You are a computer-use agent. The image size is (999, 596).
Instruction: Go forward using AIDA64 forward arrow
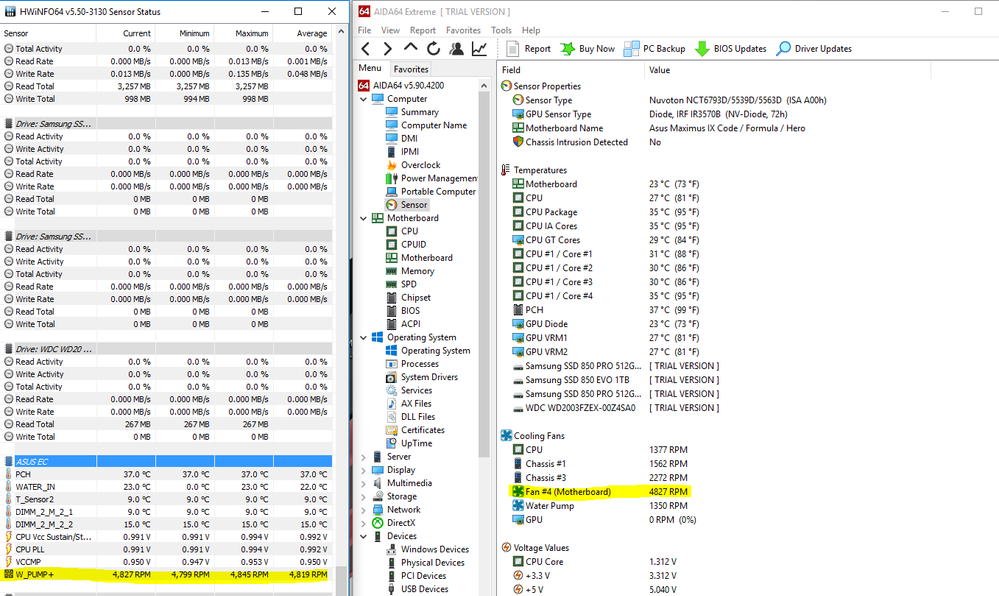click(x=387, y=48)
